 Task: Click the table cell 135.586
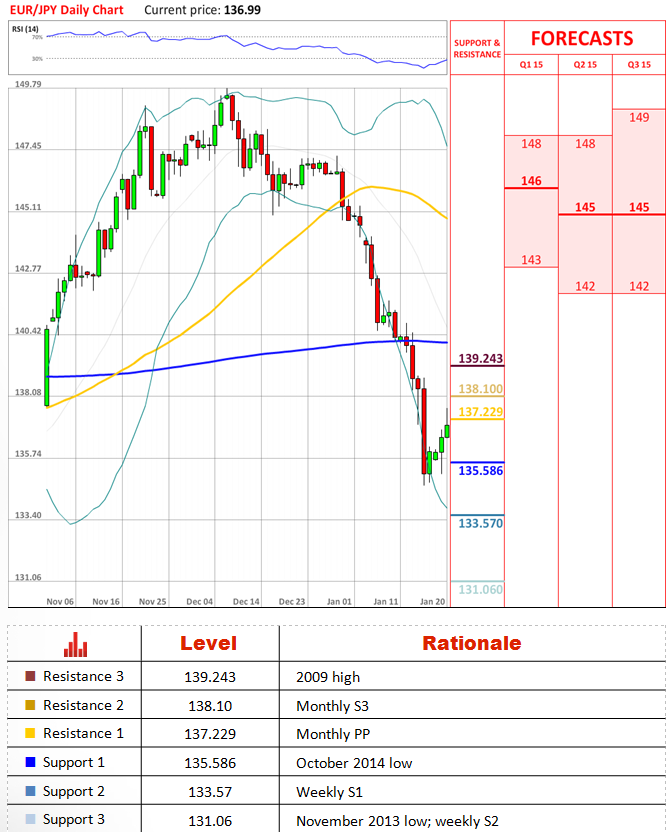(x=210, y=764)
